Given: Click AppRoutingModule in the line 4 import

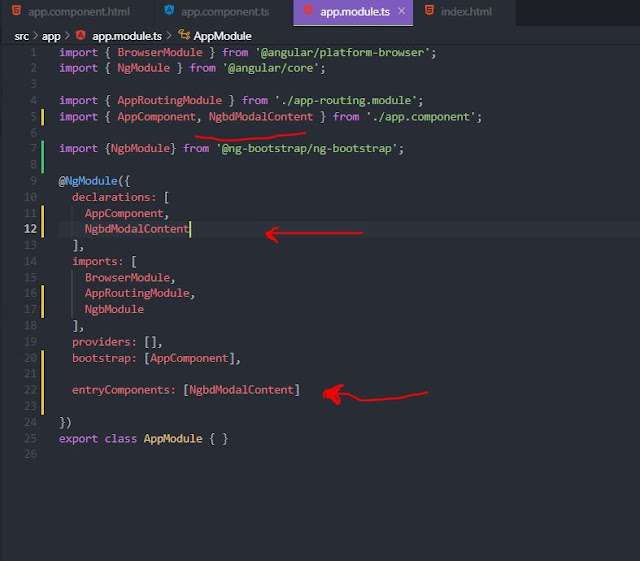Looking at the screenshot, I should [170, 100].
